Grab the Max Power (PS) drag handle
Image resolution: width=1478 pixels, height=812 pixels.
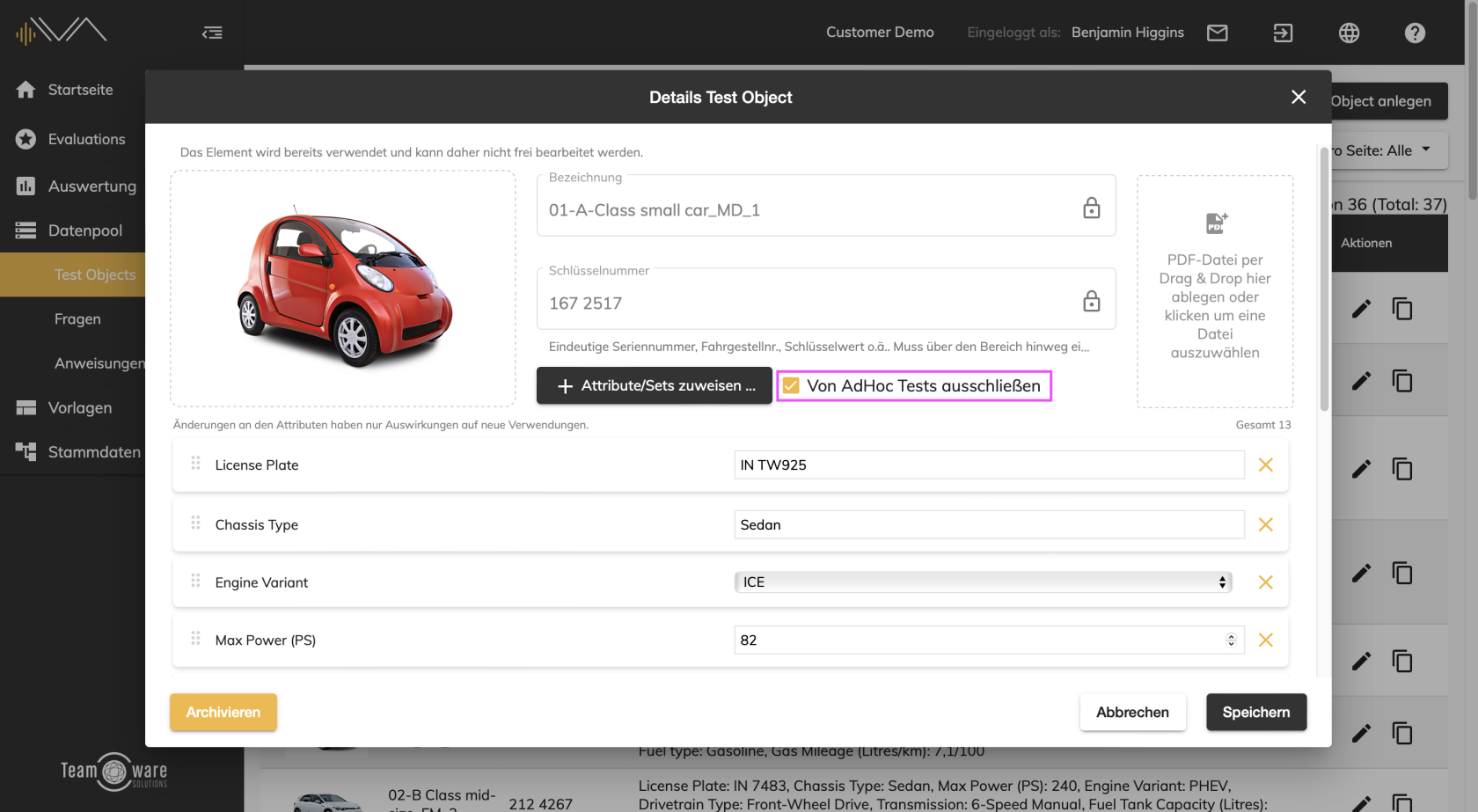point(196,638)
